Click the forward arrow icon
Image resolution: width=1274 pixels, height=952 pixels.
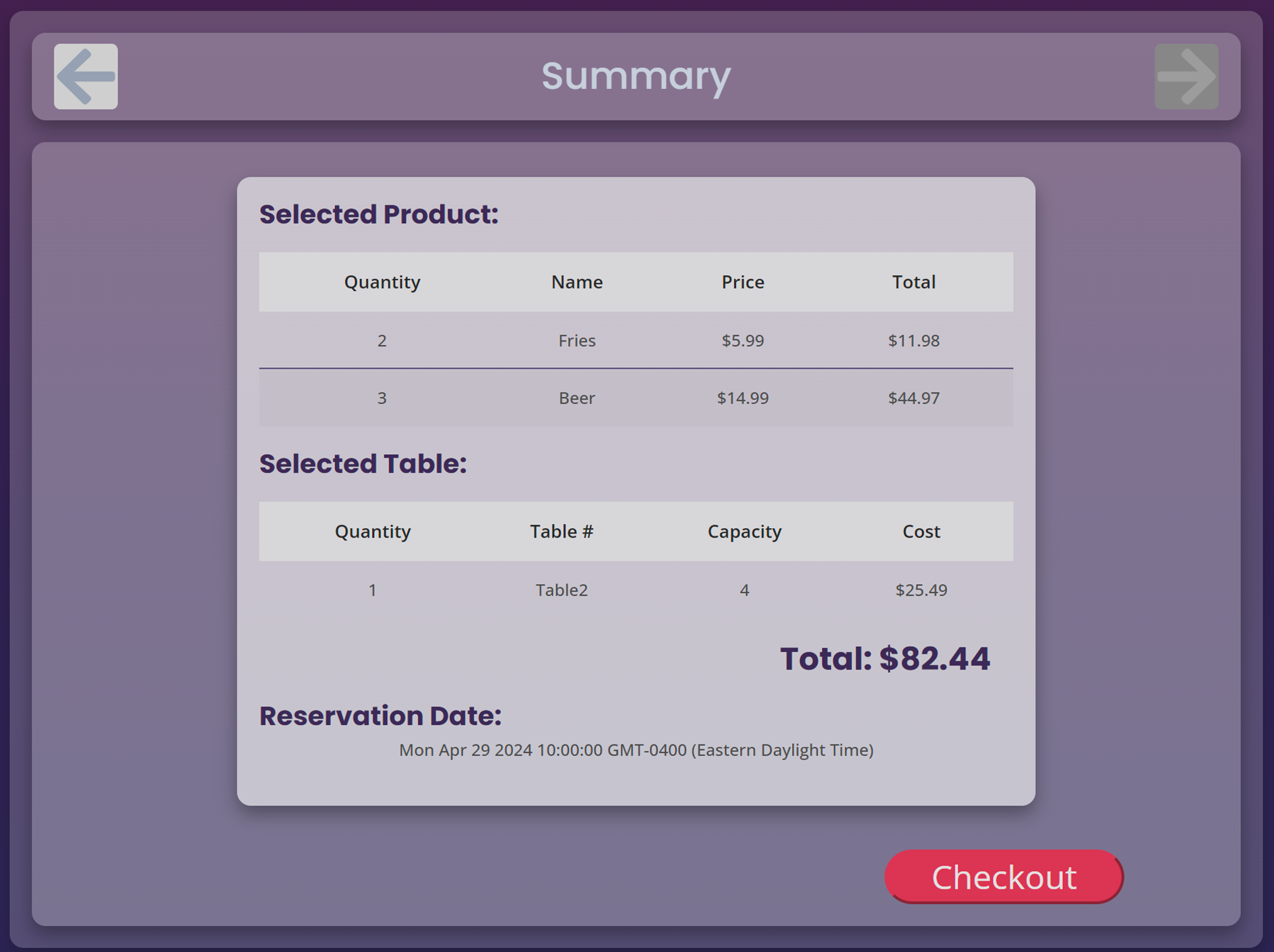1186,77
